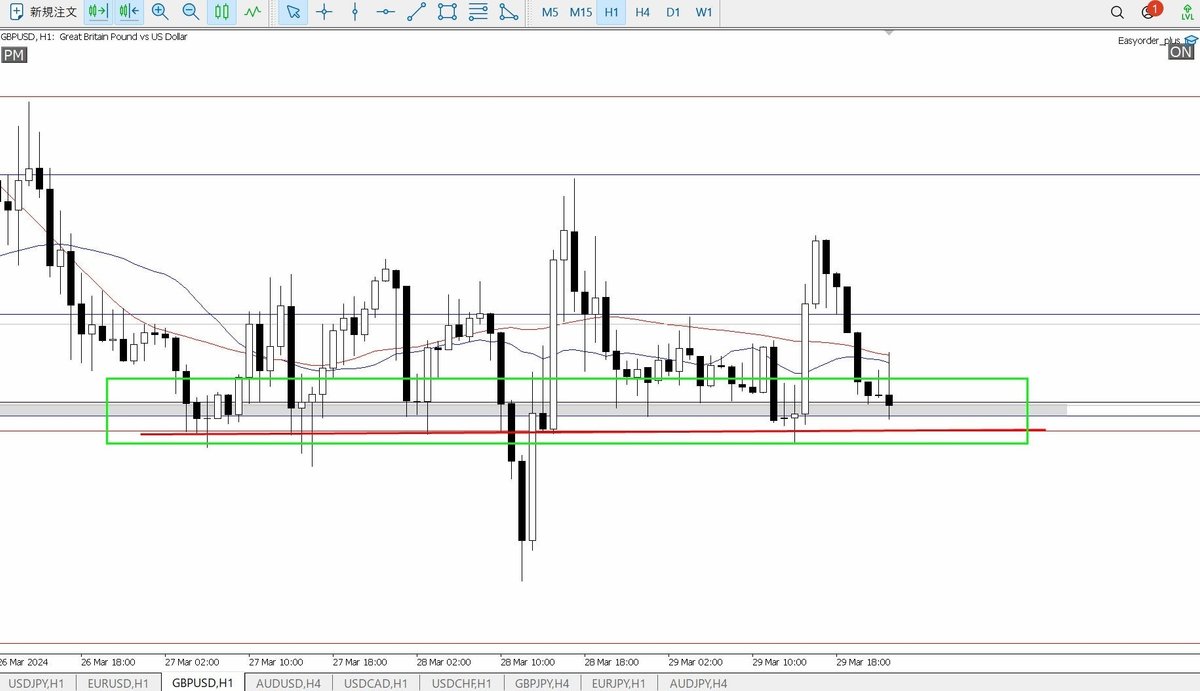Click the chart shift triangle marker
Image resolution: width=1200 pixels, height=691 pixels.
tap(888, 33)
